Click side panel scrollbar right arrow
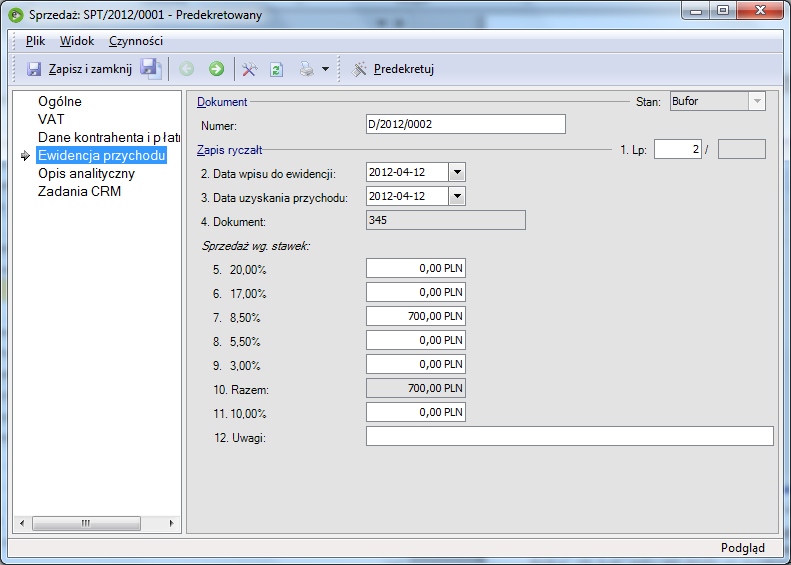791x565 pixels. [x=172, y=524]
